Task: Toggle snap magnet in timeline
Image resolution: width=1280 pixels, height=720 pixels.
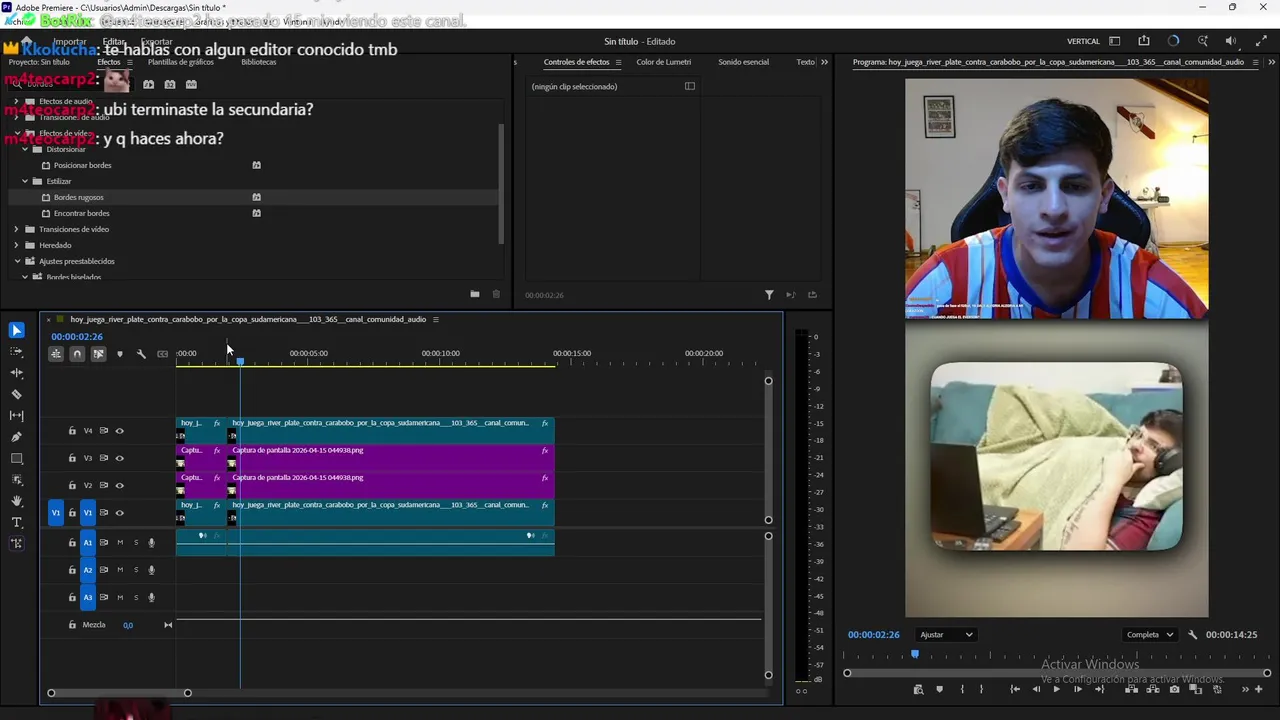Action: point(77,354)
